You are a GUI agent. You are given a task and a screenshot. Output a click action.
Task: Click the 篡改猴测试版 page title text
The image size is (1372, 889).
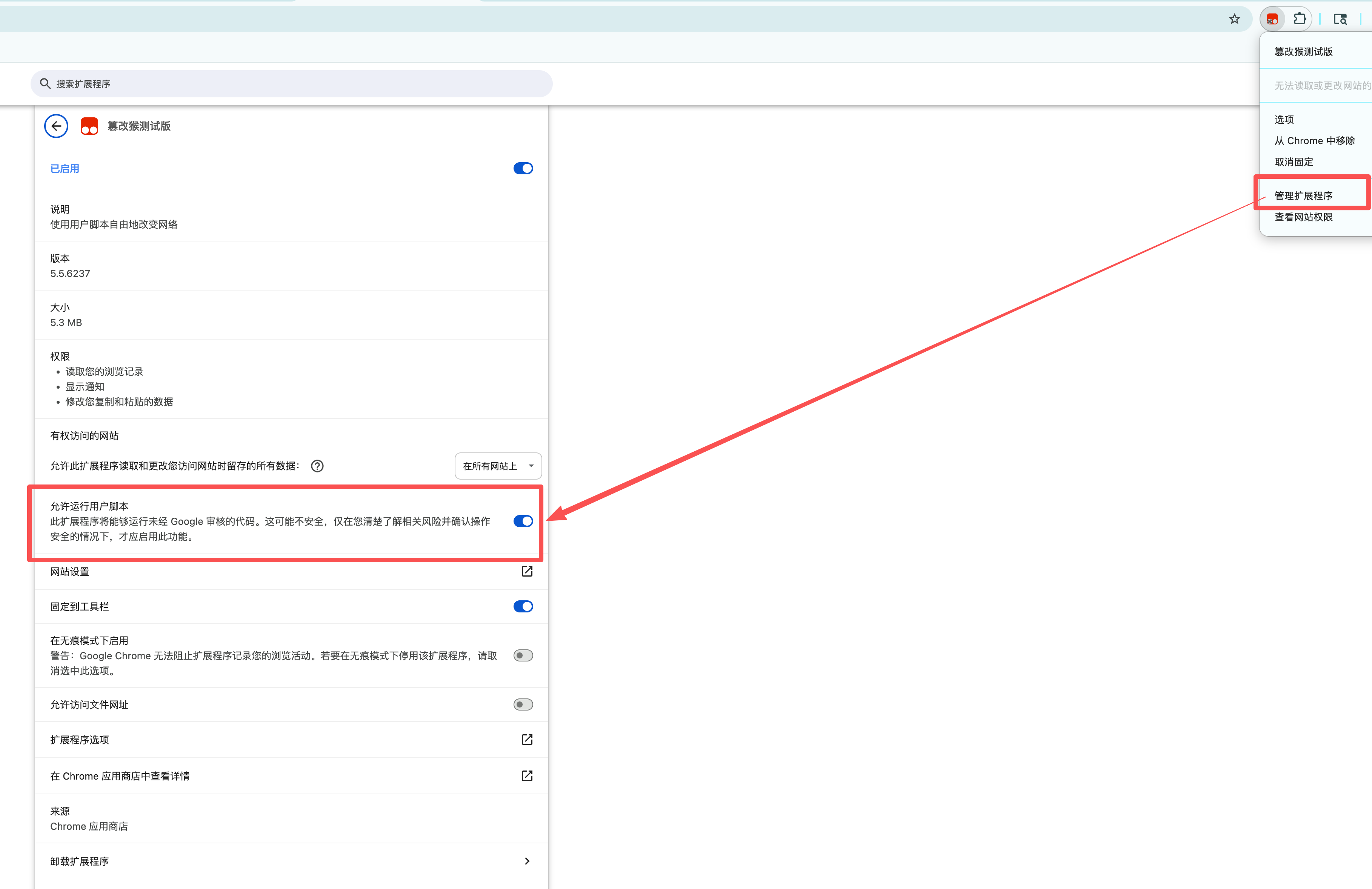click(x=139, y=126)
